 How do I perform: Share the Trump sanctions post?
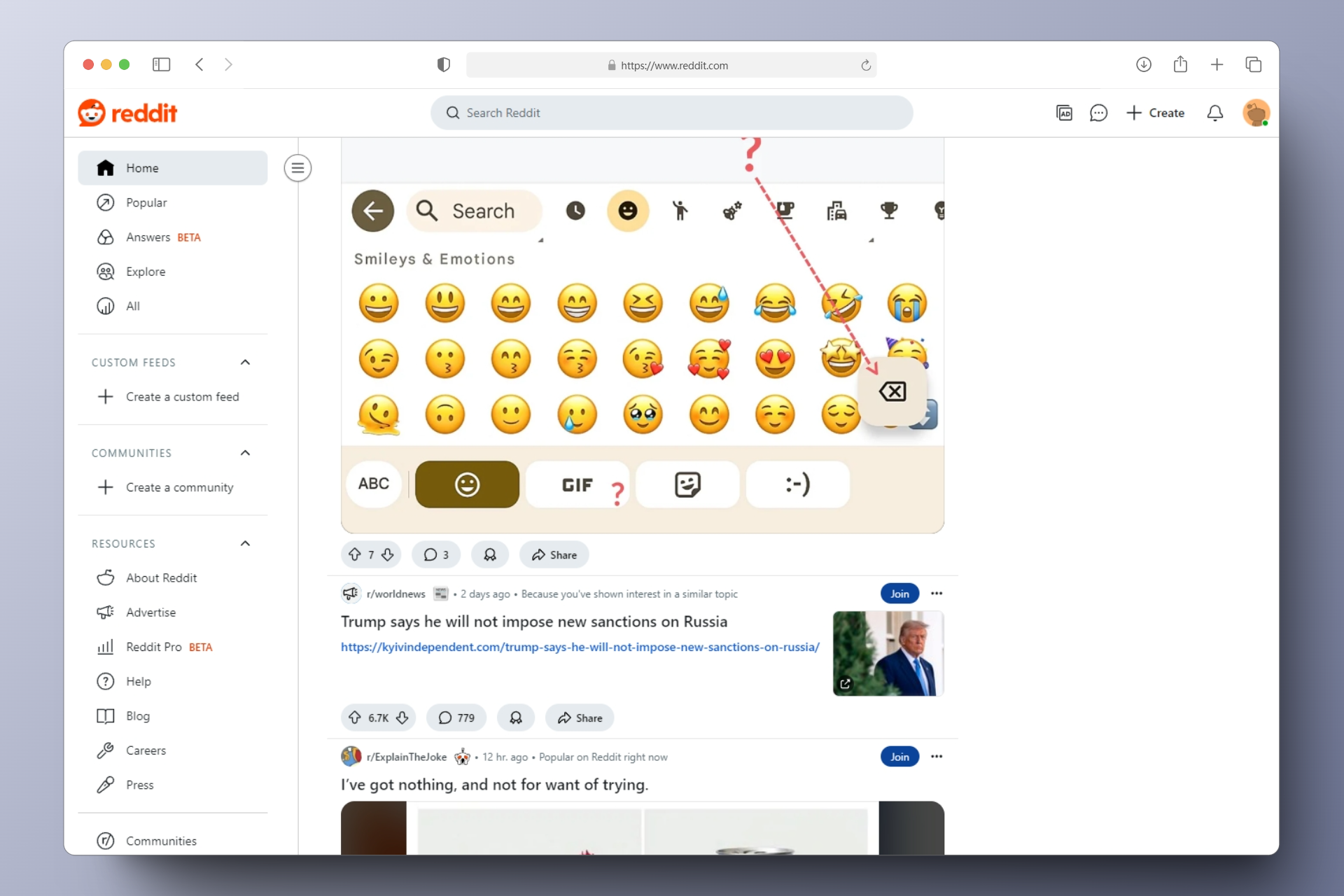click(580, 717)
